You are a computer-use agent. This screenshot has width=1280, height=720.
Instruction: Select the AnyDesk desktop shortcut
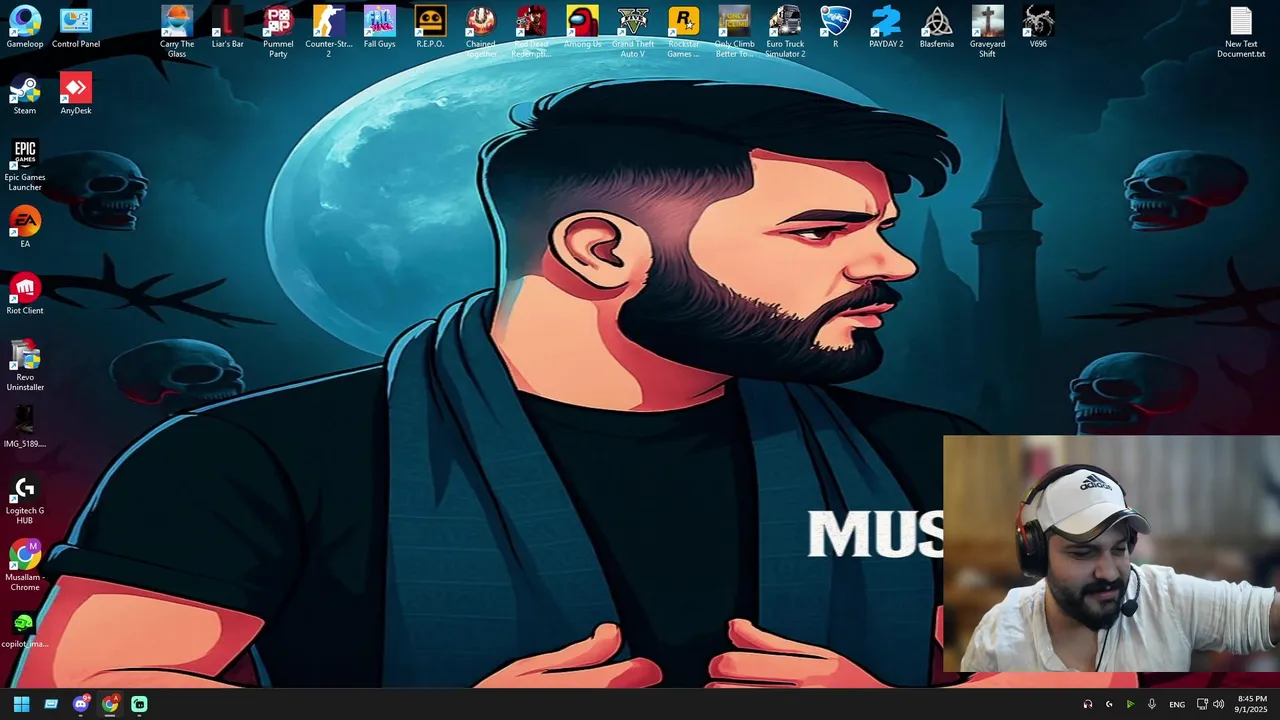coord(76,94)
